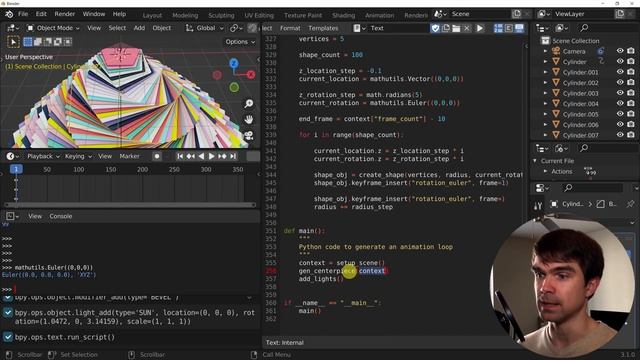
Task: Open viewport Add menu
Action: point(139,28)
